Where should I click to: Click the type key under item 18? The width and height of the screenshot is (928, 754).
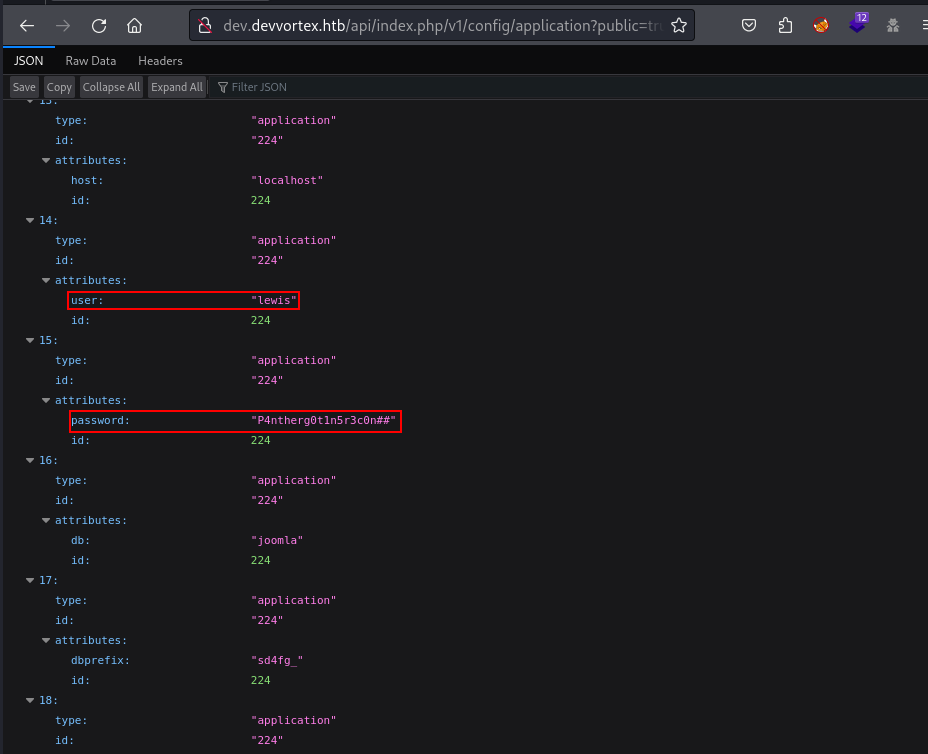tap(71, 720)
